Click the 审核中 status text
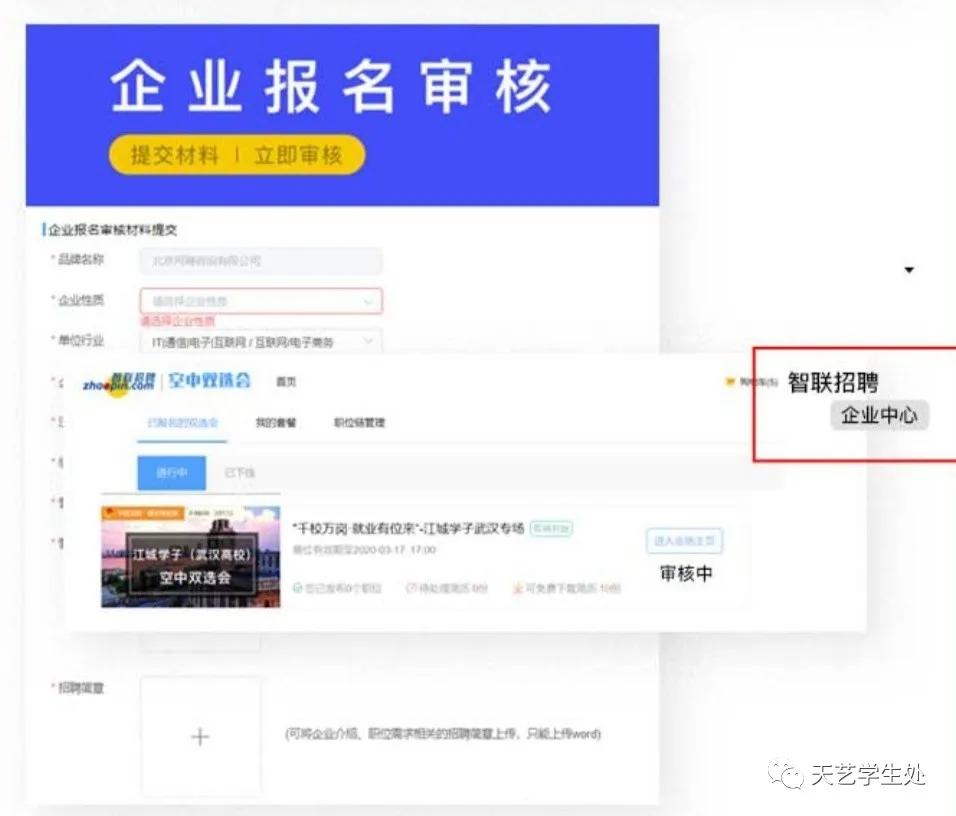956x816 pixels. (686, 574)
